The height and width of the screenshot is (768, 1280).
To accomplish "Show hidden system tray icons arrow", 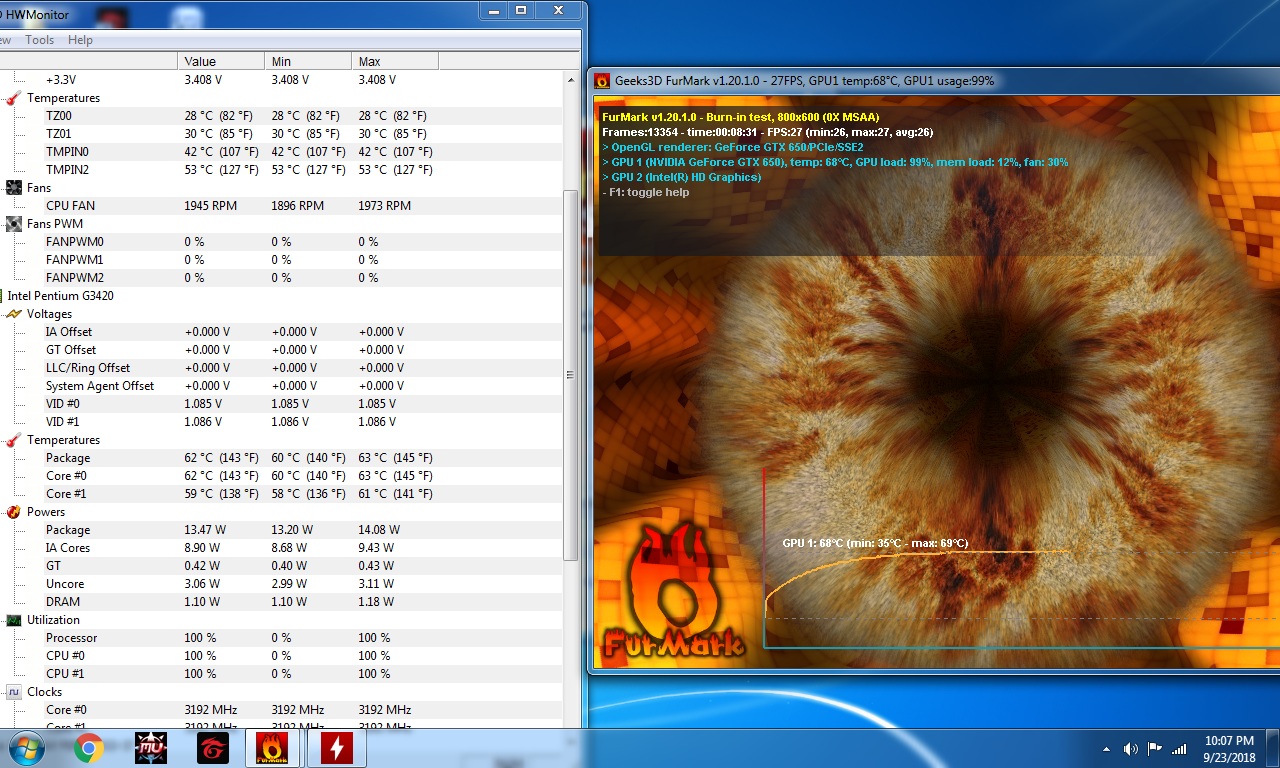I will coord(1107,748).
